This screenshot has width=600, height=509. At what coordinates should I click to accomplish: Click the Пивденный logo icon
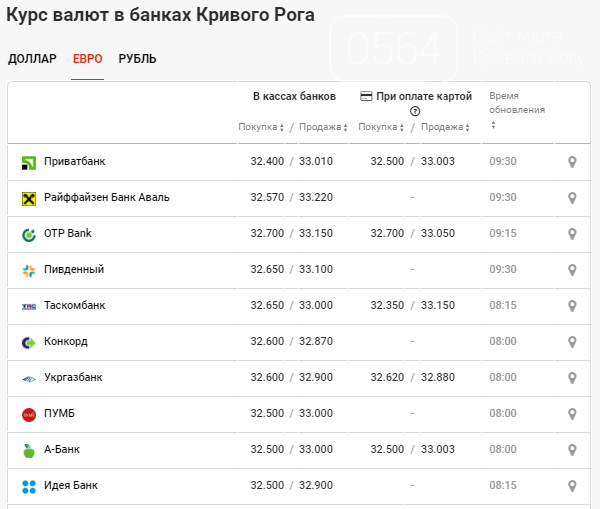(x=29, y=271)
